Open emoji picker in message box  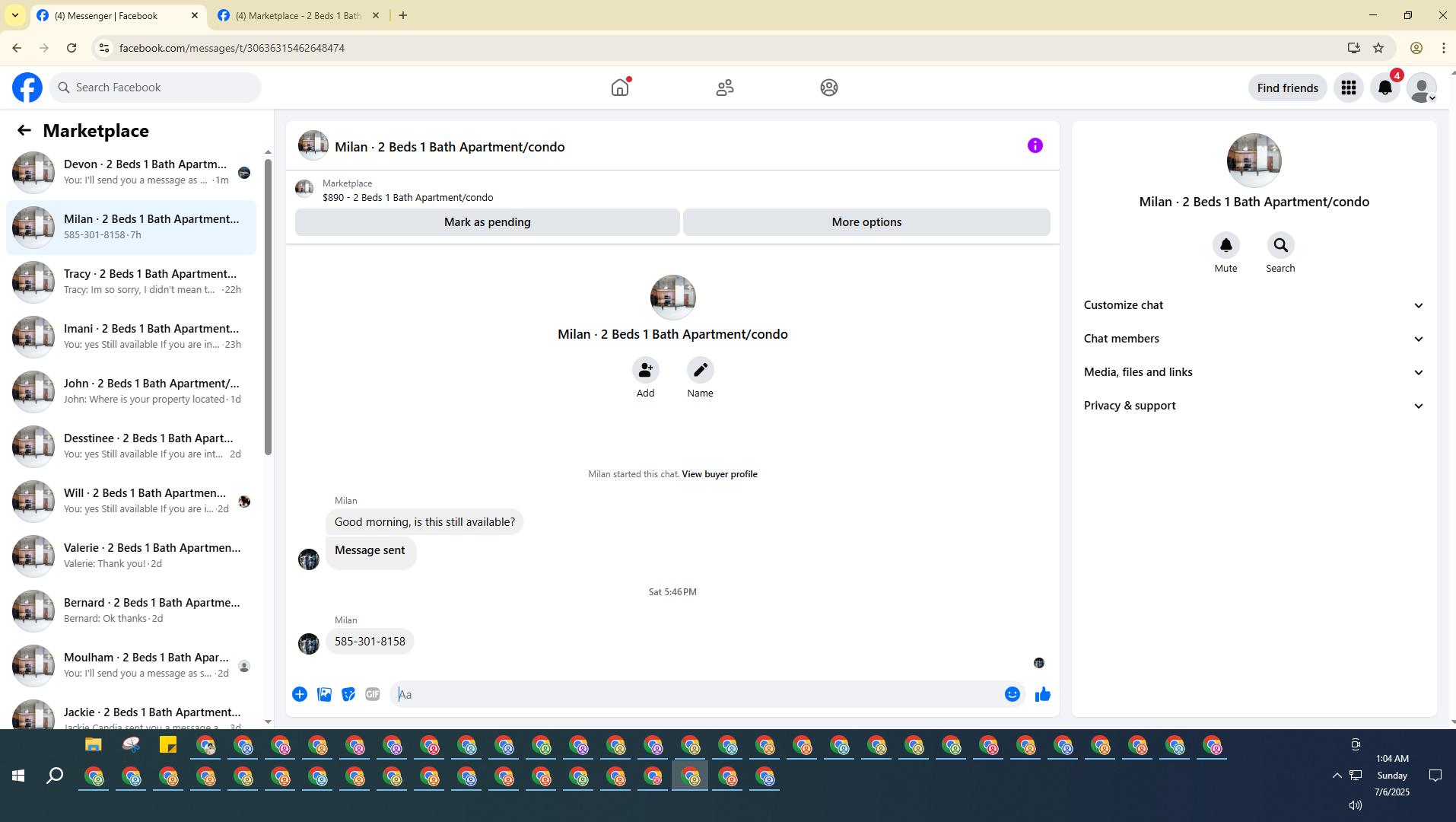click(1012, 694)
